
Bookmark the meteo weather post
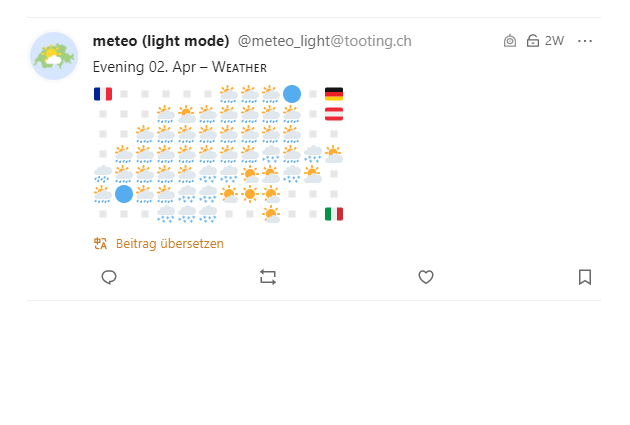point(585,277)
